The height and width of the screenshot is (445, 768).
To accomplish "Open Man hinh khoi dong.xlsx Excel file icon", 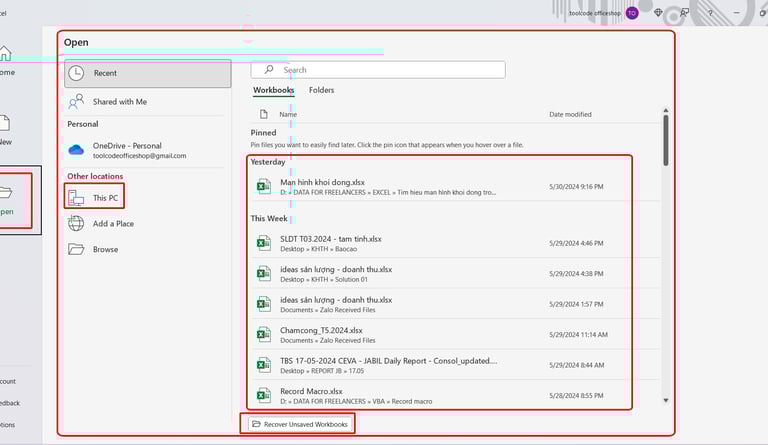I will click(264, 187).
